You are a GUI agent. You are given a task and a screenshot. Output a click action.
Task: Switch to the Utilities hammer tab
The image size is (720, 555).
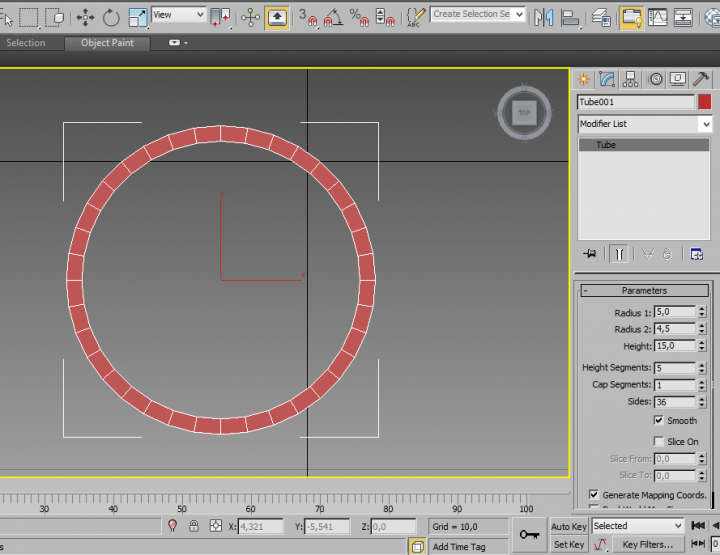click(x=703, y=79)
